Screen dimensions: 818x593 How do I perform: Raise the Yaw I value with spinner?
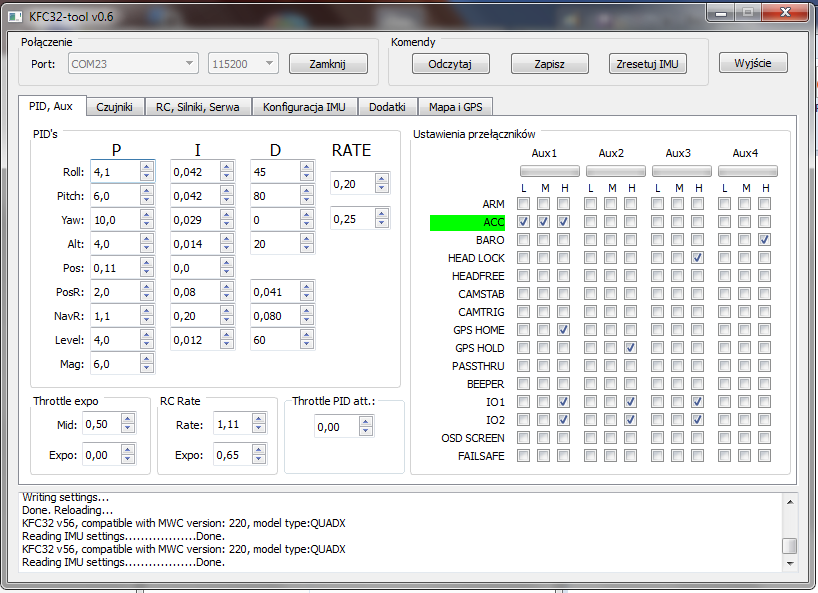[226, 216]
